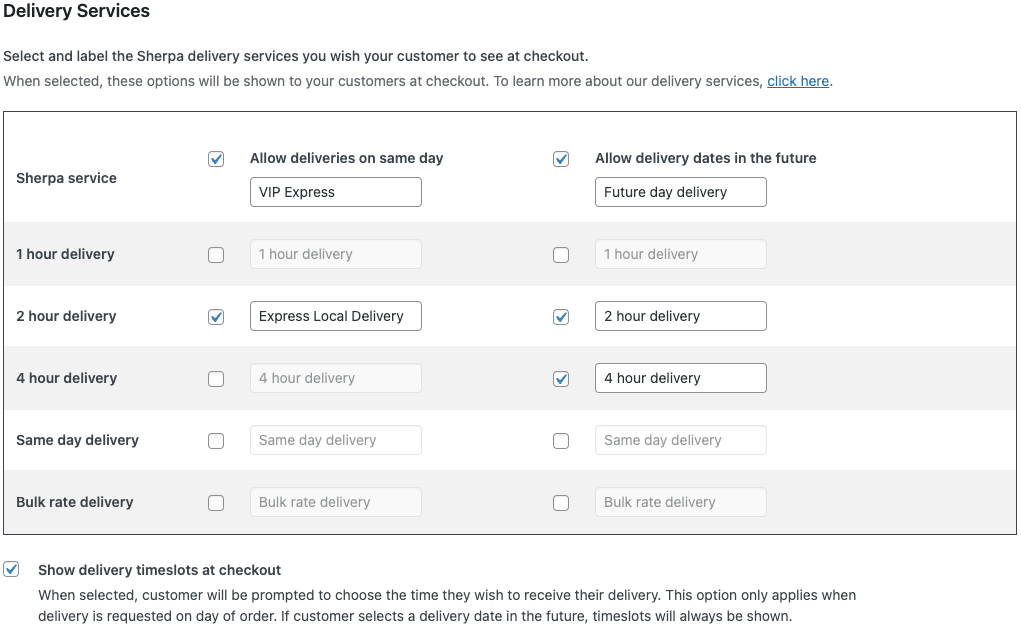Click the Future day delivery text field
The height and width of the screenshot is (627, 1021).
pyautogui.click(x=680, y=192)
